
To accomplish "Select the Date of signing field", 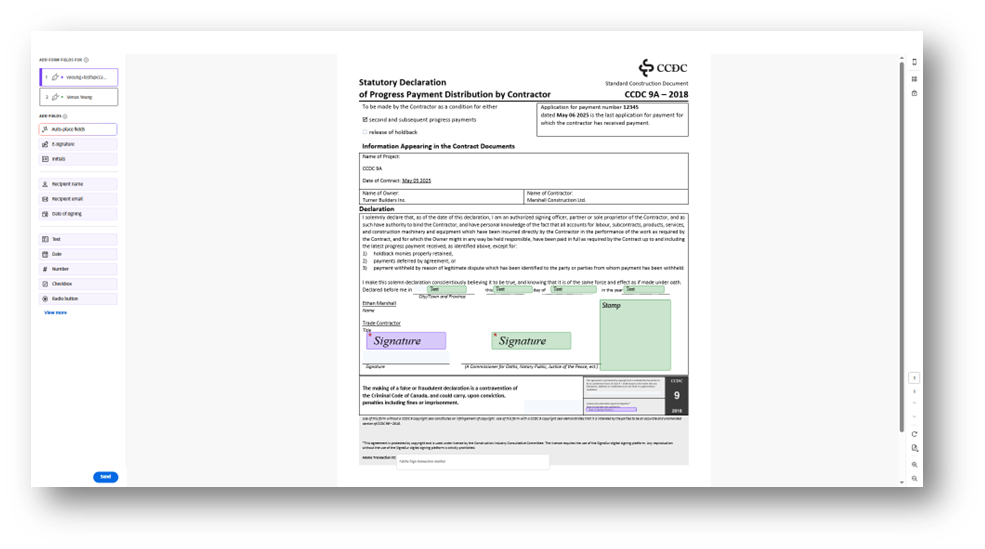I will click(78, 214).
